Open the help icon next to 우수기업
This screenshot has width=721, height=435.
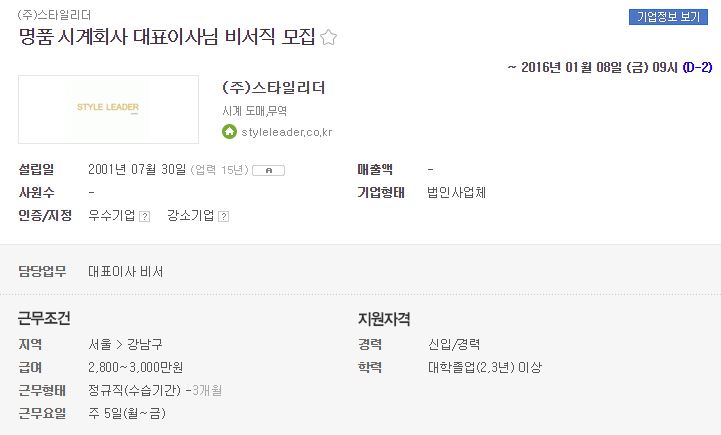point(144,216)
